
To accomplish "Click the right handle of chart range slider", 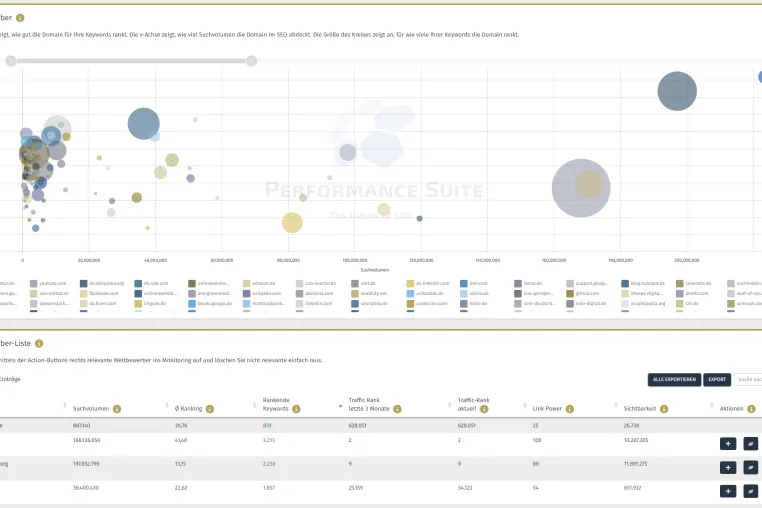I will [x=251, y=61].
